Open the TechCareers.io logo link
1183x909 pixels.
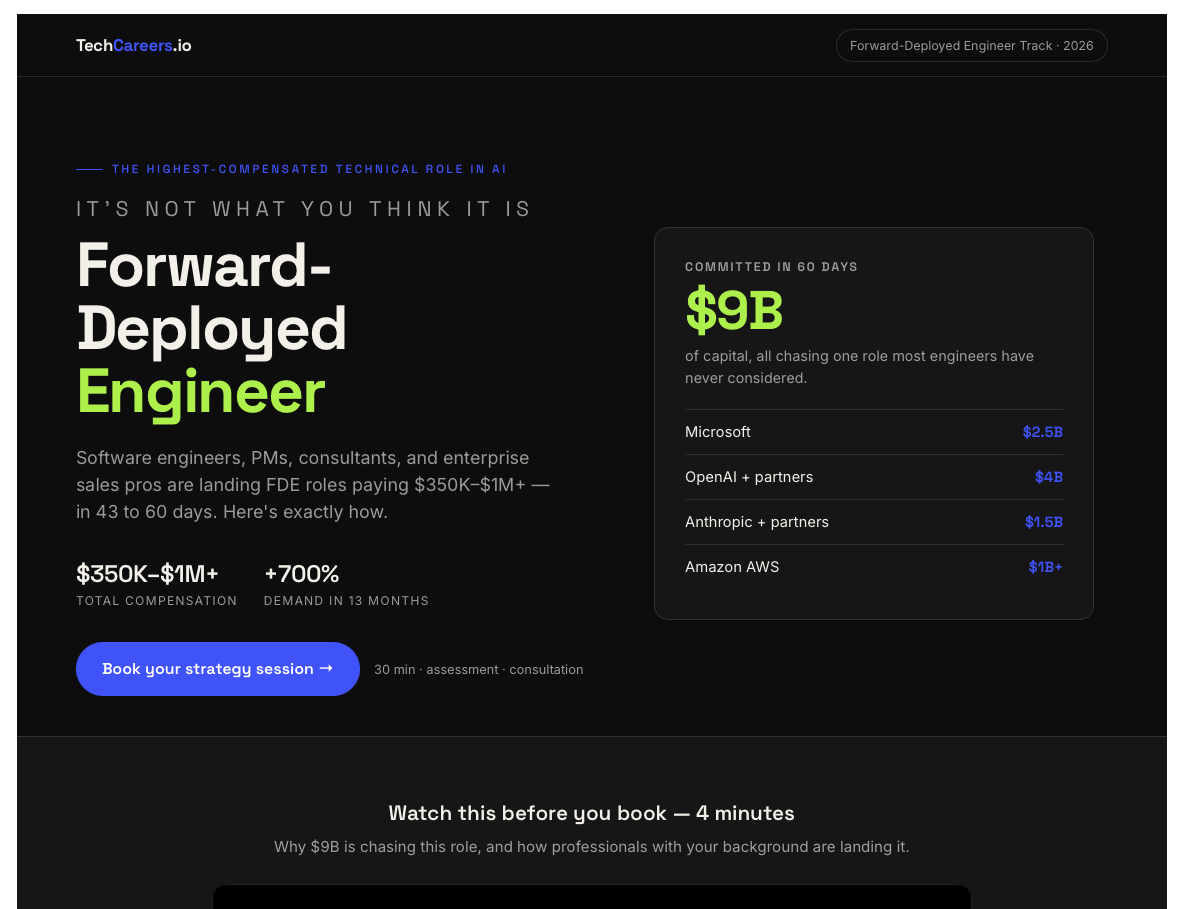pos(134,45)
